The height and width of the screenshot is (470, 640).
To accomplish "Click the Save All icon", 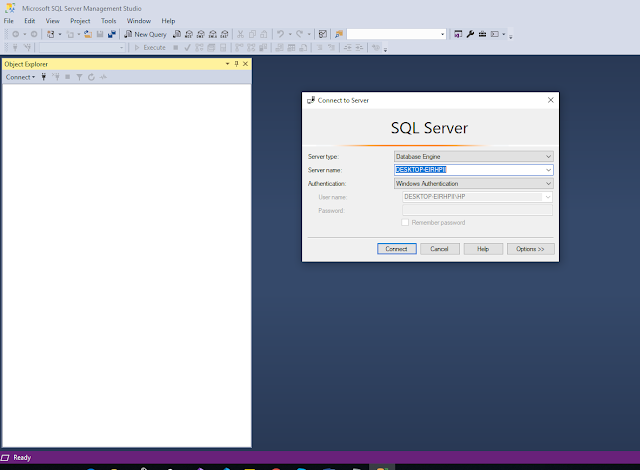I will [112, 34].
